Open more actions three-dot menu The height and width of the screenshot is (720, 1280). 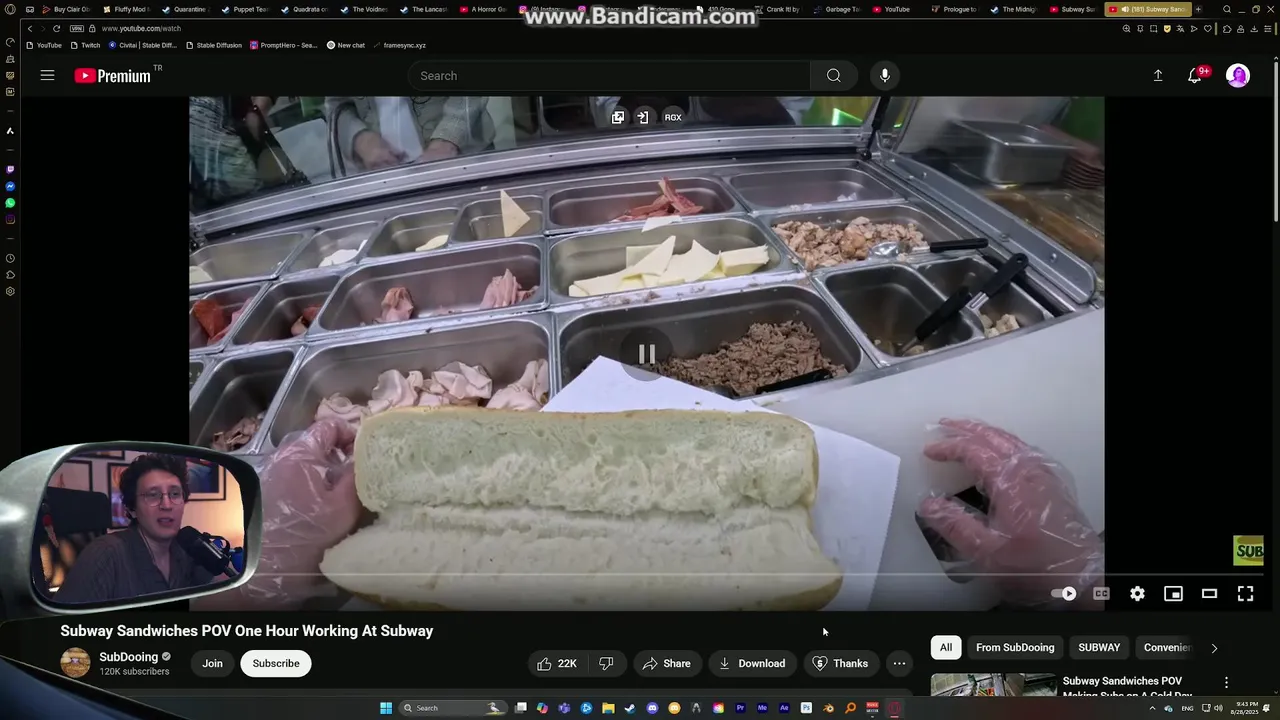[899, 663]
